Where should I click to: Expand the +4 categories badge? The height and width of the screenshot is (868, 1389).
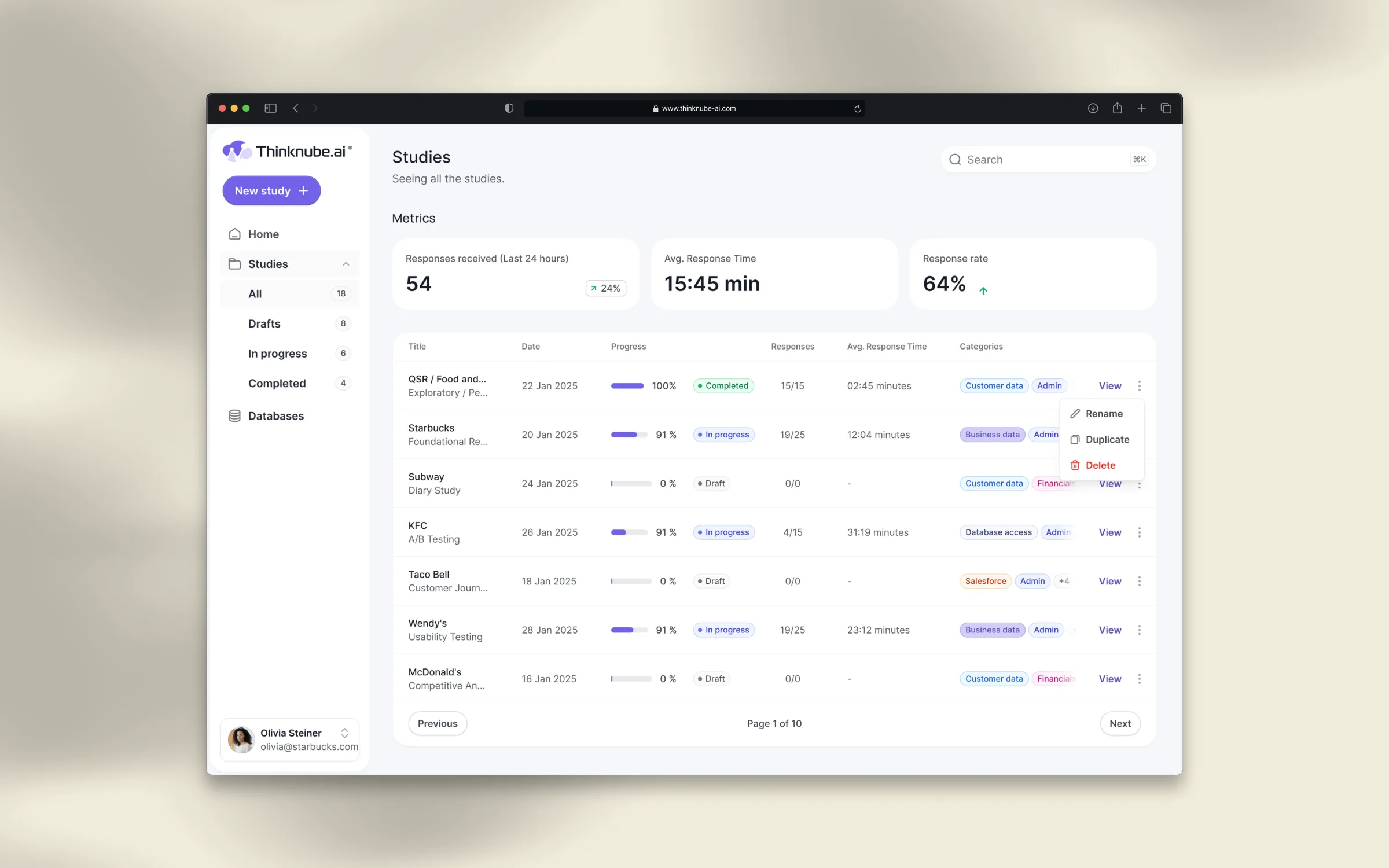click(x=1064, y=581)
